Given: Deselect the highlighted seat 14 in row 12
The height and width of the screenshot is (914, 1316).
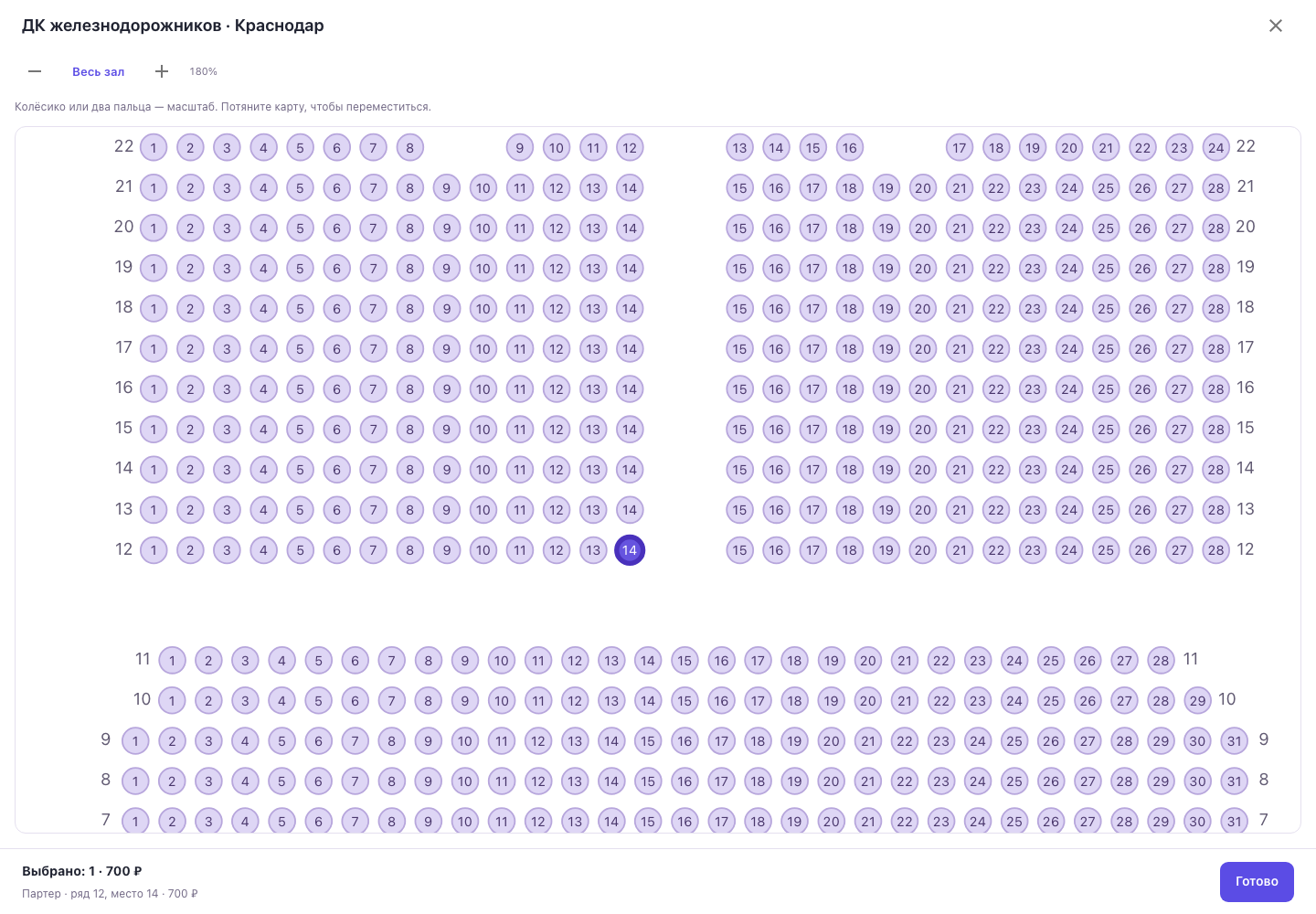Looking at the screenshot, I should pyautogui.click(x=630, y=550).
